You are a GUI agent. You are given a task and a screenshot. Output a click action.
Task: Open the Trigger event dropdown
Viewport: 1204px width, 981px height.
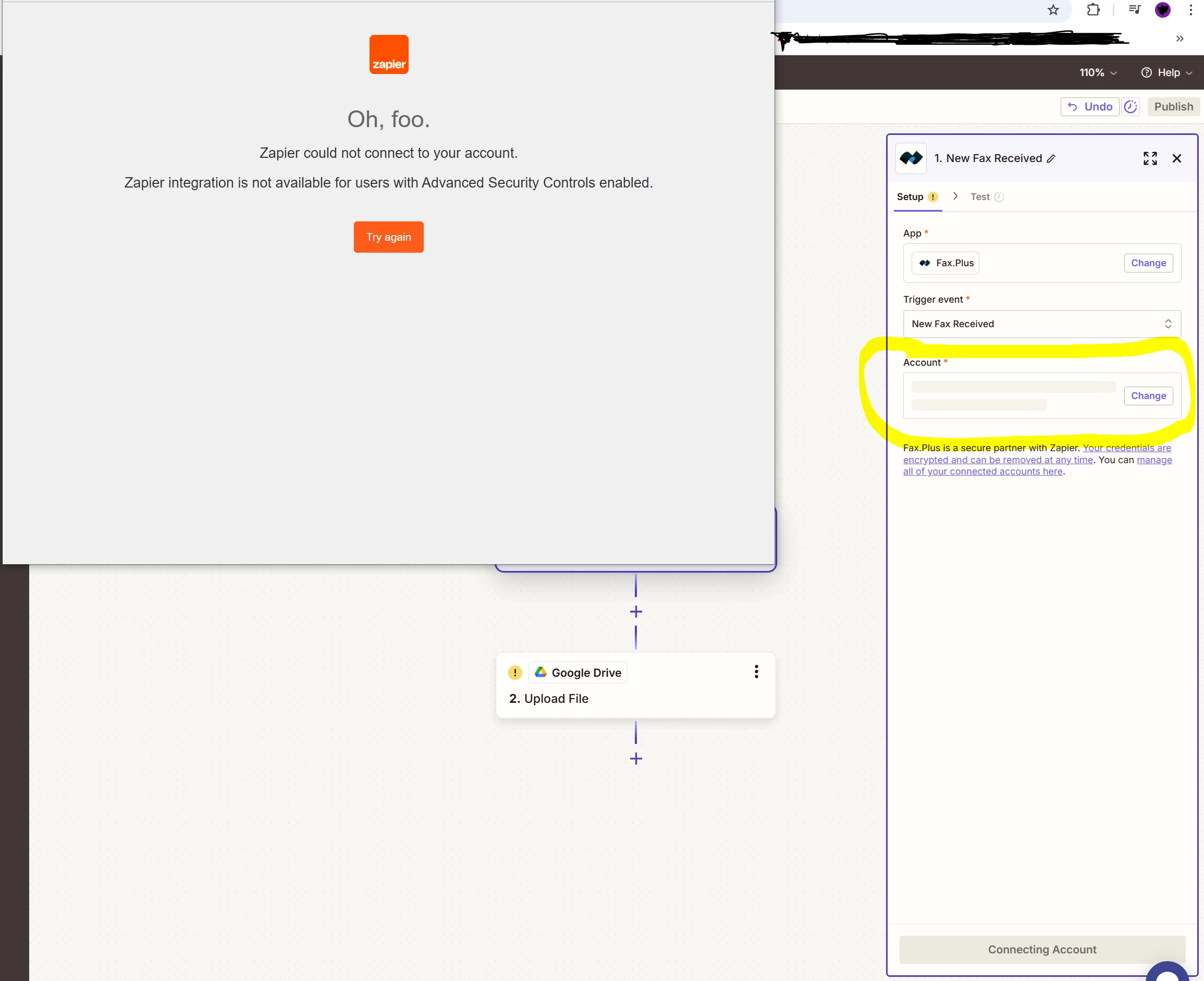tap(1041, 324)
